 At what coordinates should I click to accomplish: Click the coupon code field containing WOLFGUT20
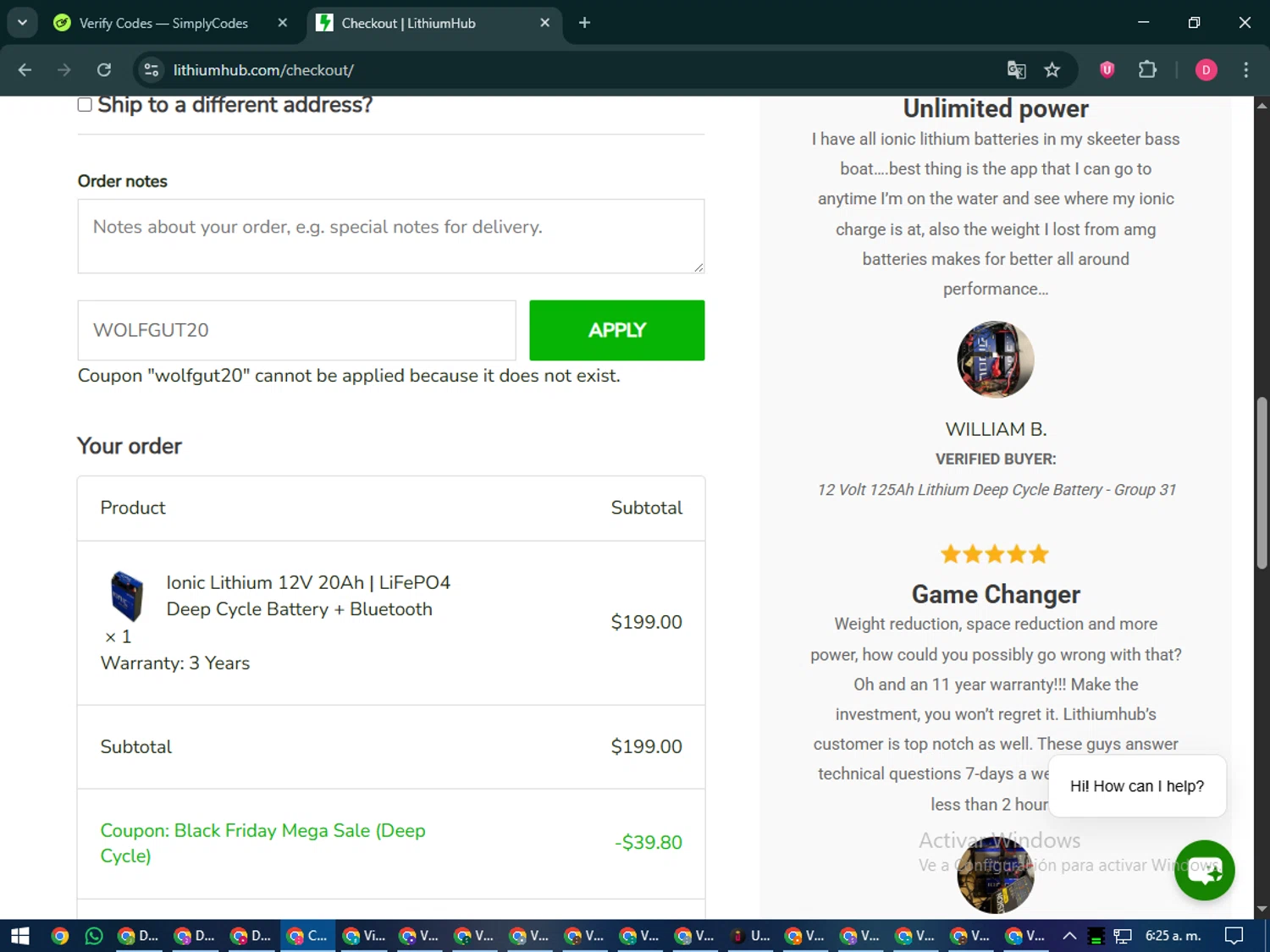296,330
